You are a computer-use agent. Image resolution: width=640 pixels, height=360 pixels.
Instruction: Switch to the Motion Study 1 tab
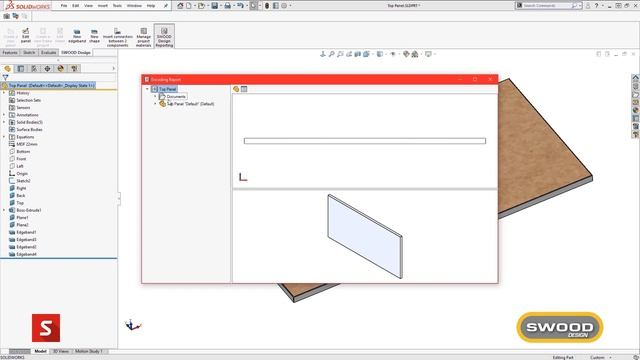point(89,351)
